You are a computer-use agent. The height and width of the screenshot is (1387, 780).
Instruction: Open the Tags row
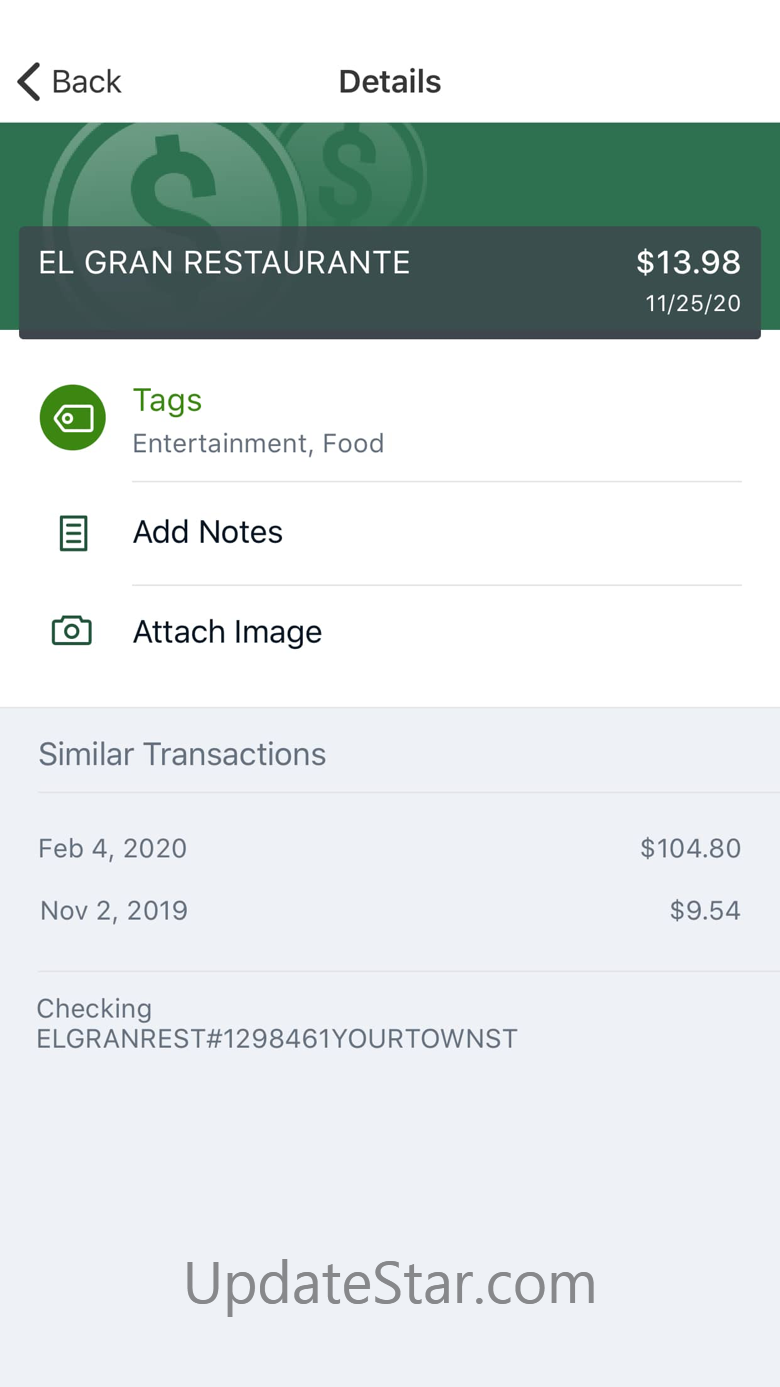tap(390, 420)
